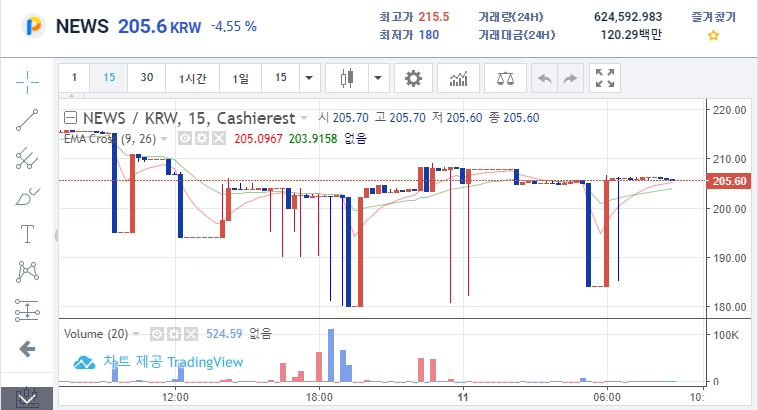Select the trend line drawing tool
This screenshot has width=758, height=410.
[x=27, y=120]
